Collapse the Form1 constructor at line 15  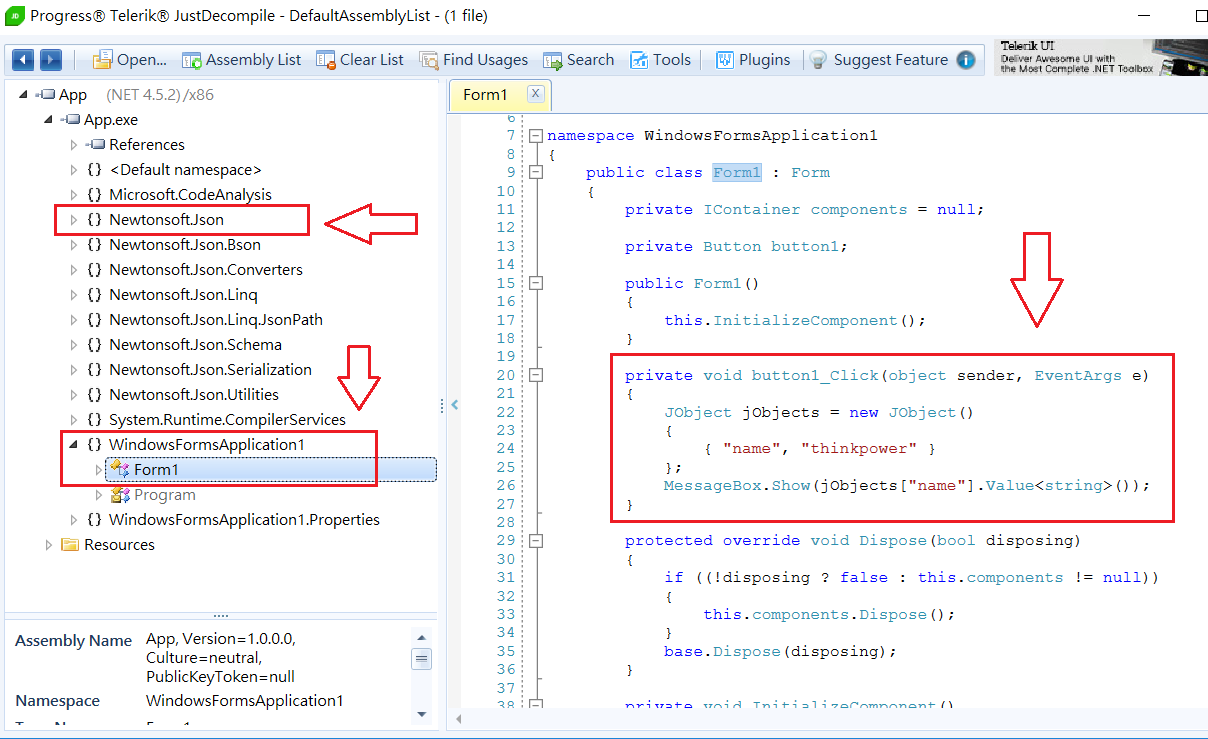pyautogui.click(x=536, y=283)
